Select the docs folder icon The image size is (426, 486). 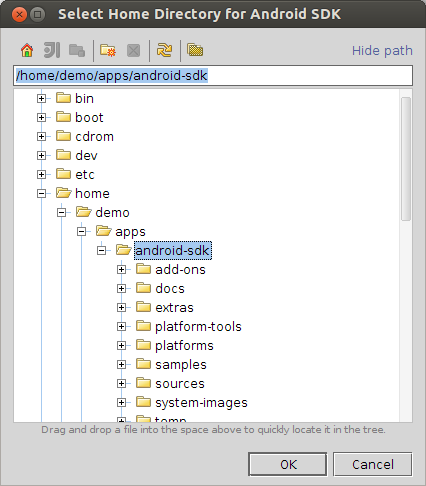coord(143,288)
